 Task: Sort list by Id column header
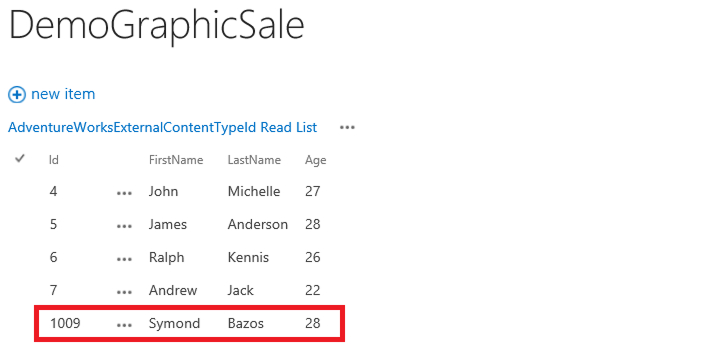pyautogui.click(x=54, y=160)
